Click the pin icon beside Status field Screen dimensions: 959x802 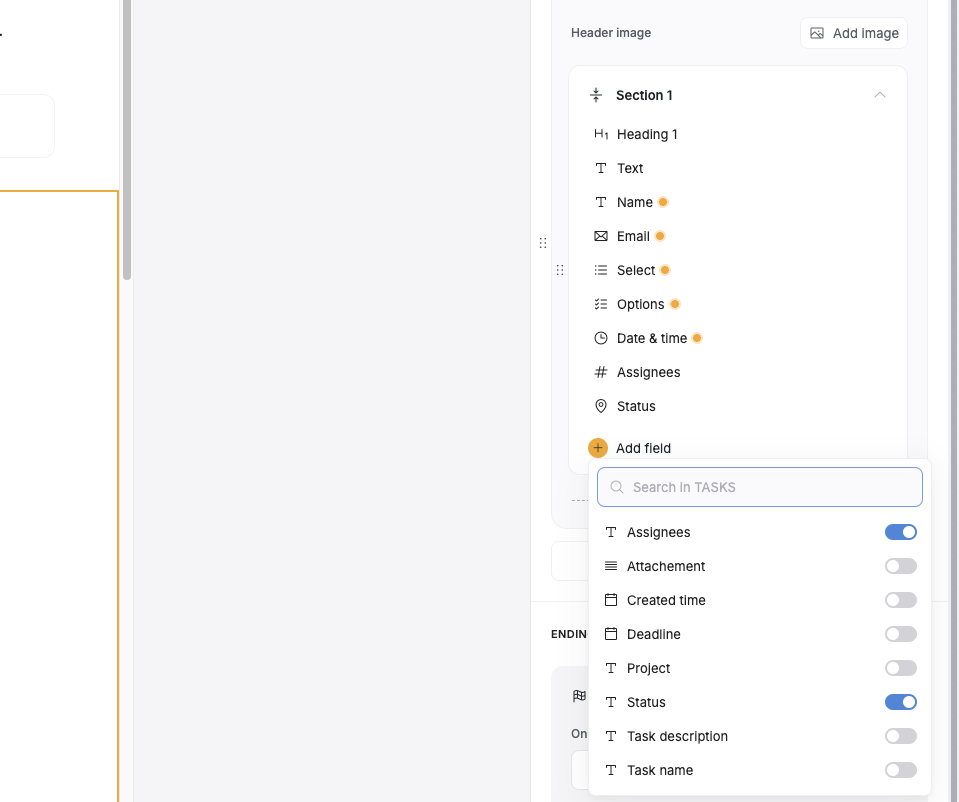[601, 406]
